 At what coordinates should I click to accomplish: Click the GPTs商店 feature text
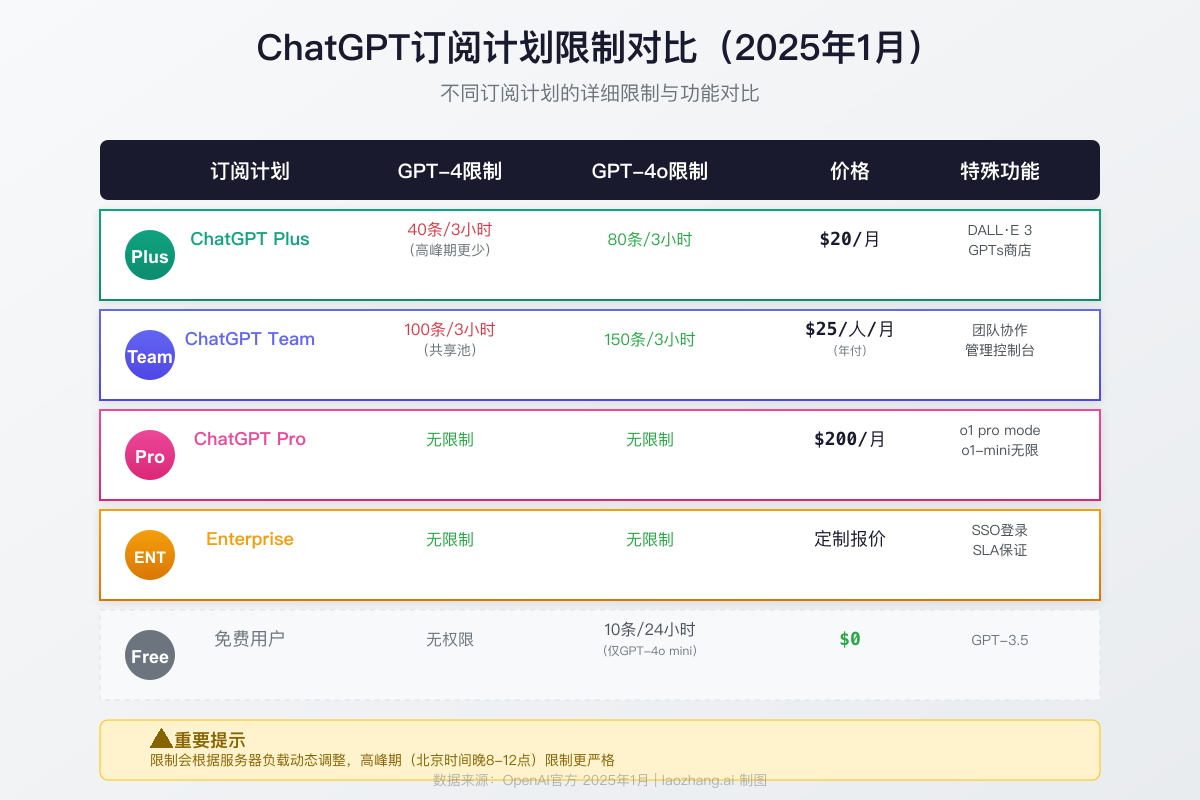click(1000, 250)
